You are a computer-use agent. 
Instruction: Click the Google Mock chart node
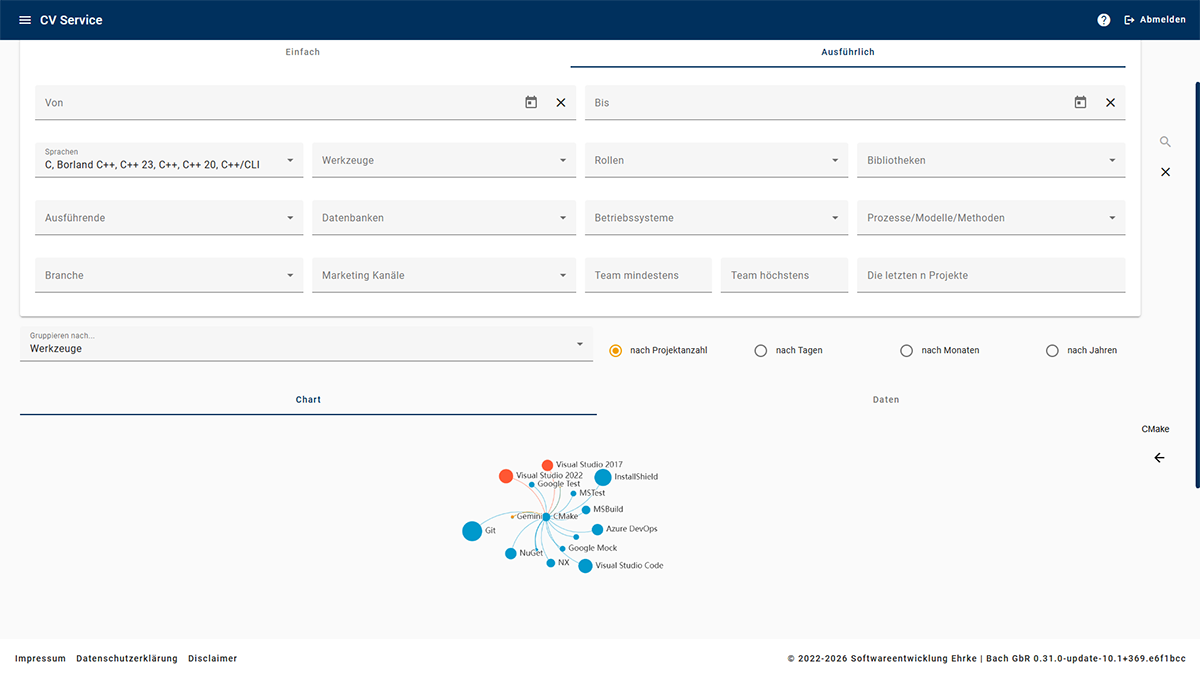coord(562,548)
